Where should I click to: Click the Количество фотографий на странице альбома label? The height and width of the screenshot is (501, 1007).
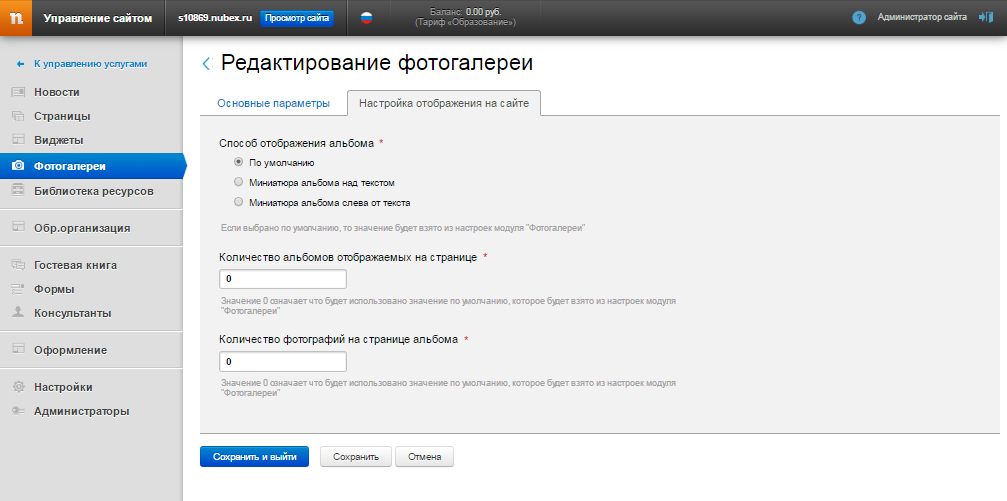[x=338, y=339]
